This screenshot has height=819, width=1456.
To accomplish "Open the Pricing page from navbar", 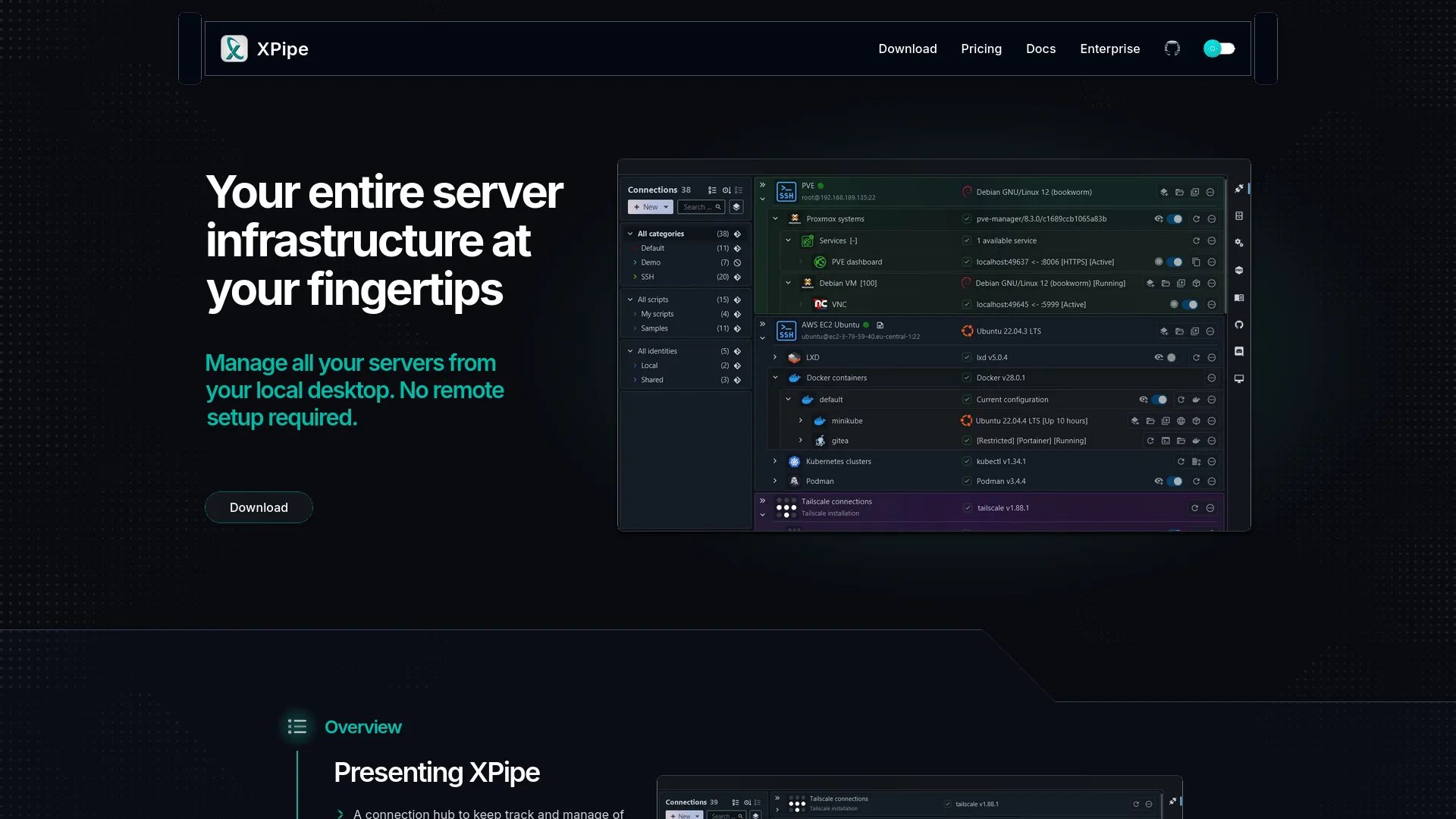I will (x=981, y=49).
